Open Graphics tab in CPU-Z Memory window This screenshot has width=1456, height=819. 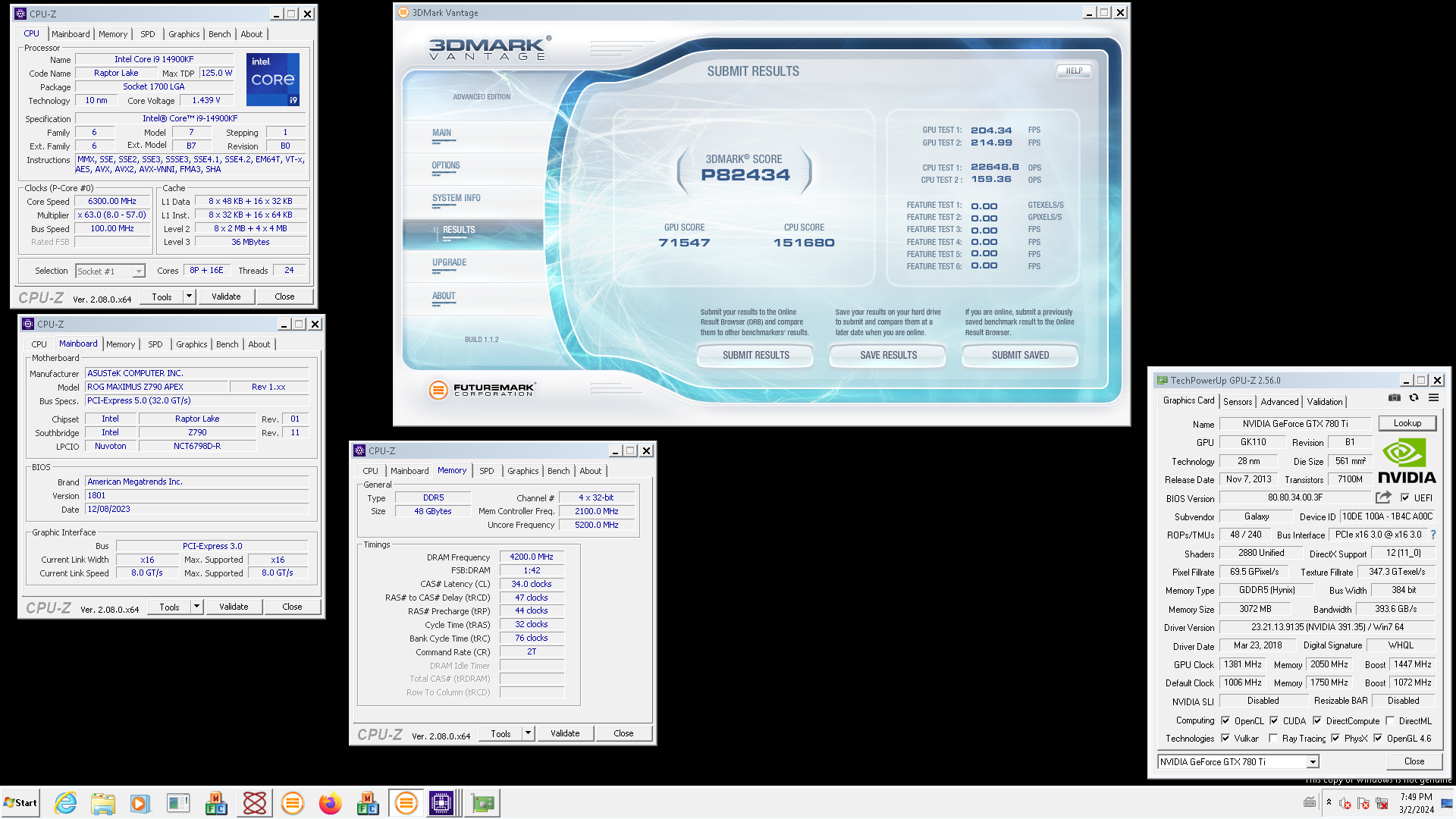pyautogui.click(x=523, y=471)
